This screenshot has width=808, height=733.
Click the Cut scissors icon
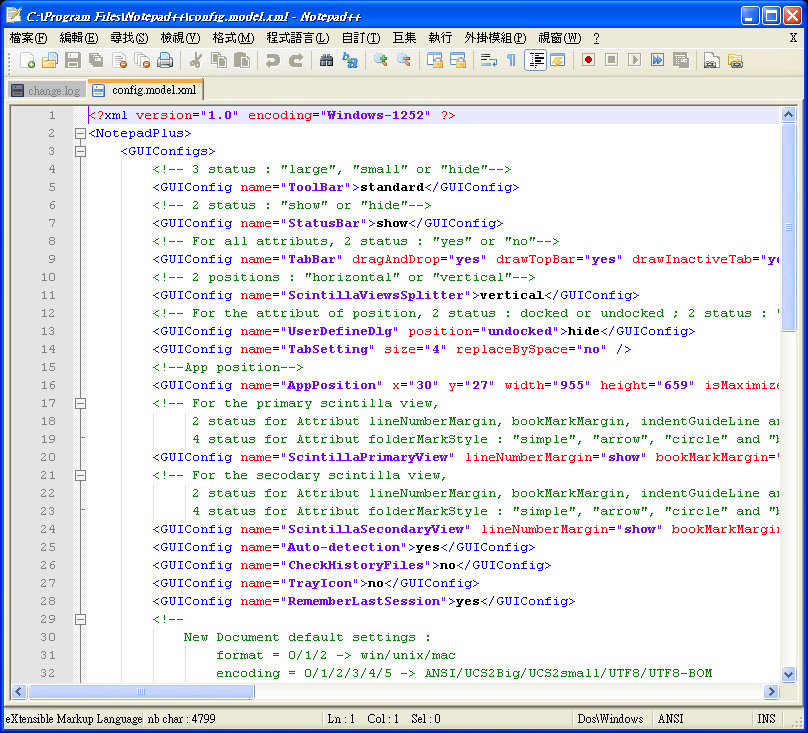[195, 60]
